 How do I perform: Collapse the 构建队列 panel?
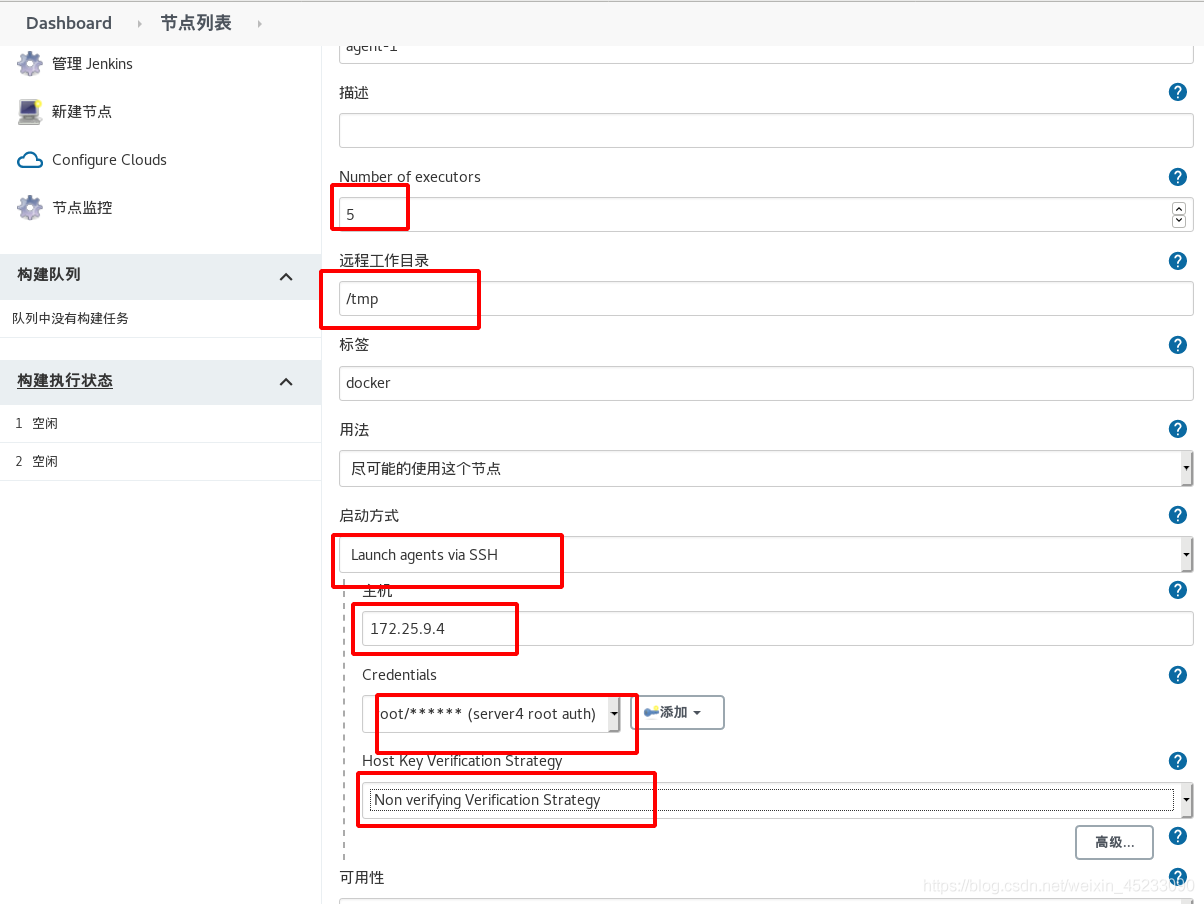[286, 276]
